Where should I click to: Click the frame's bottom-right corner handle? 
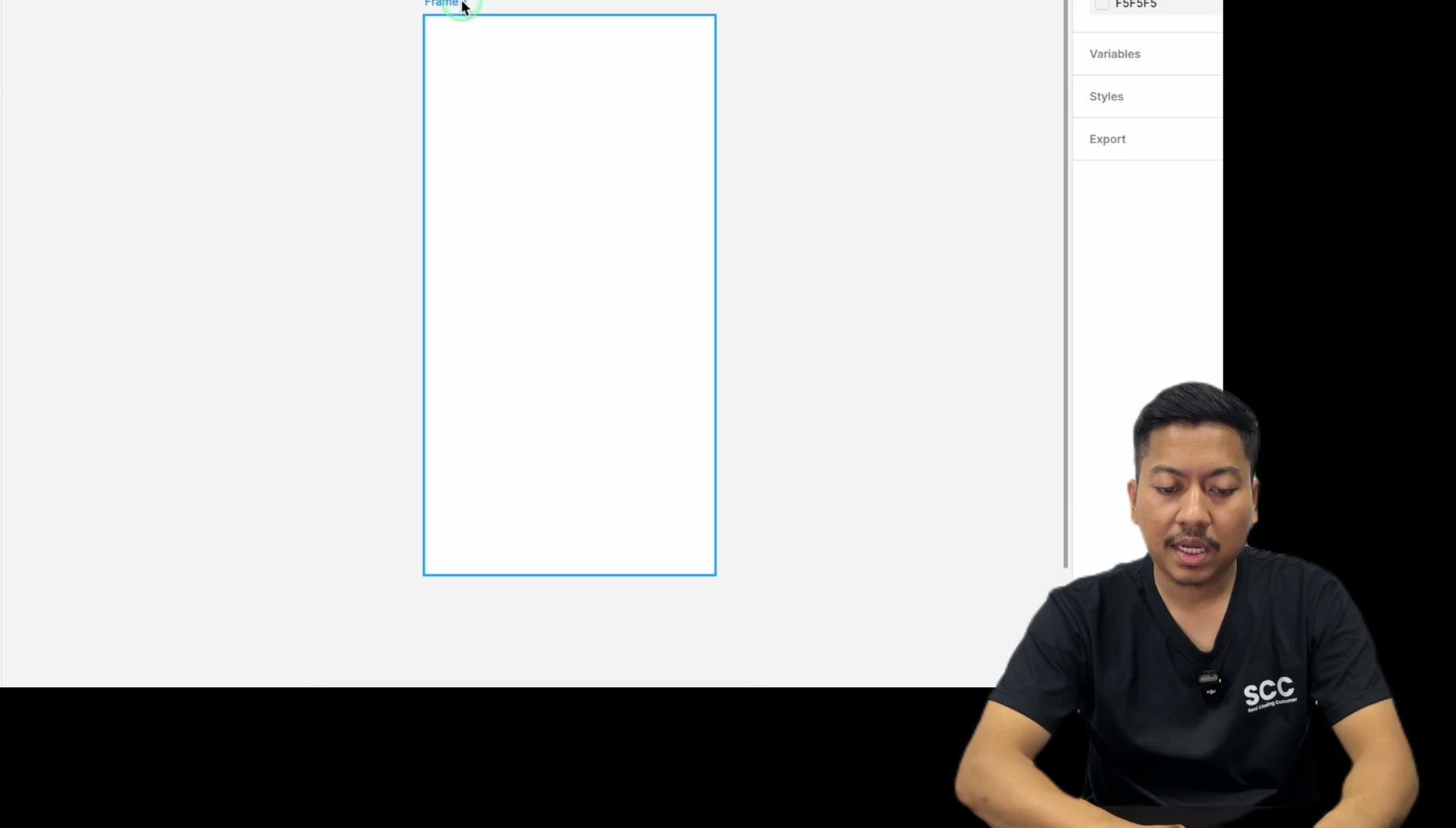716,575
